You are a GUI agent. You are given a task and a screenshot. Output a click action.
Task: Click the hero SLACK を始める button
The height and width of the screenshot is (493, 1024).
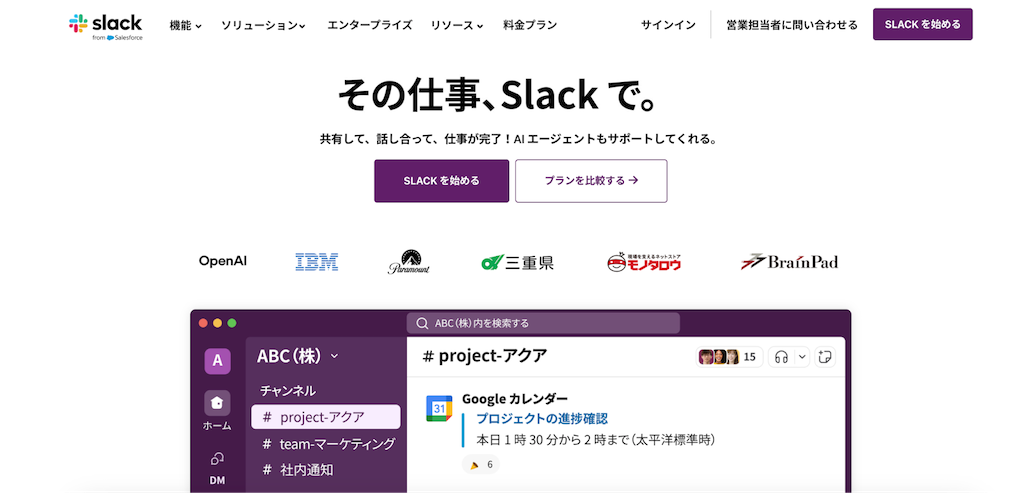(x=441, y=181)
